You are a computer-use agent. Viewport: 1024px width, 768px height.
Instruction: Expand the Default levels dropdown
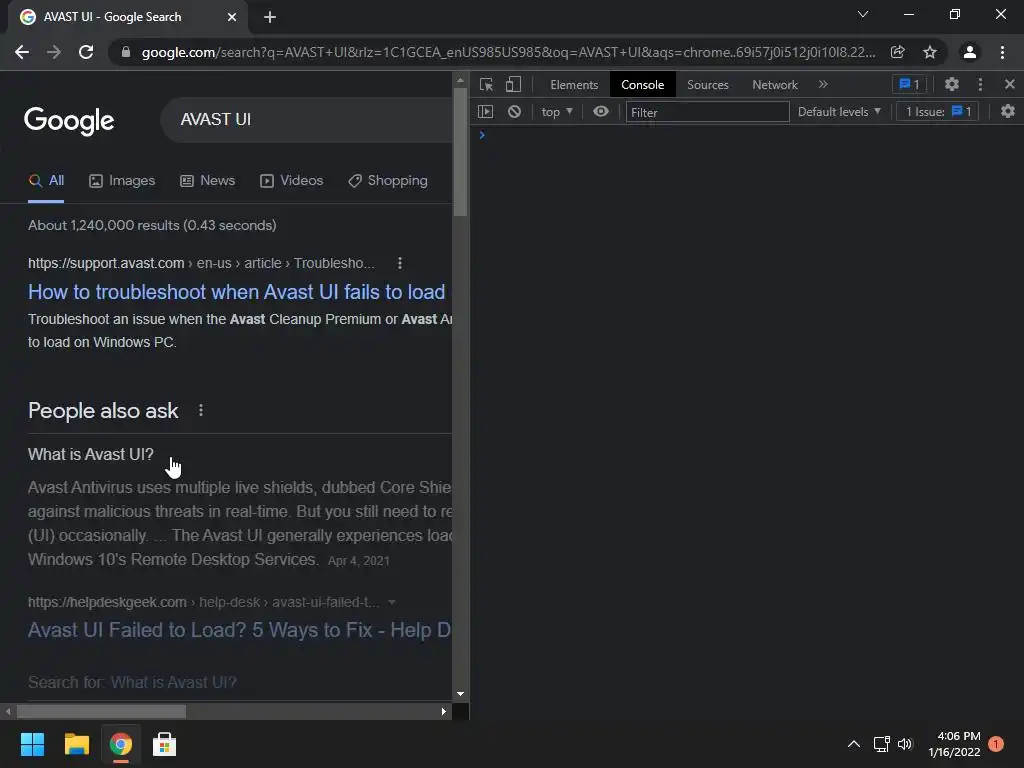839,112
